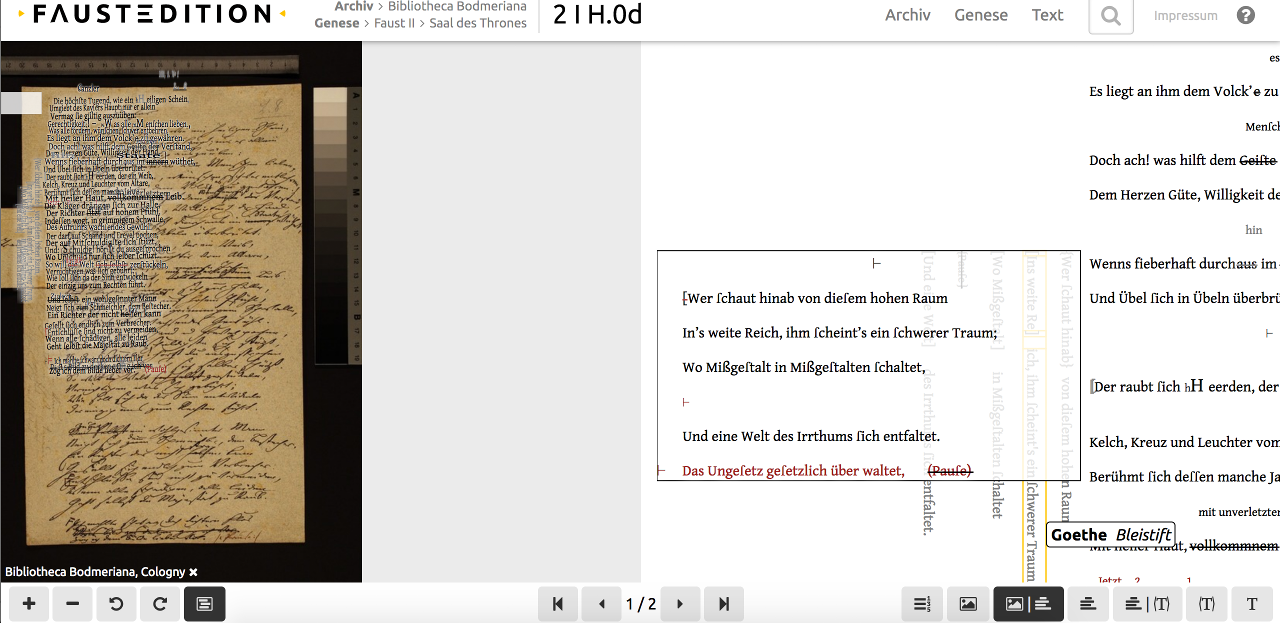This screenshot has height=623, width=1280.
Task: Open the structure view with line numbers
Action: pos(922,604)
